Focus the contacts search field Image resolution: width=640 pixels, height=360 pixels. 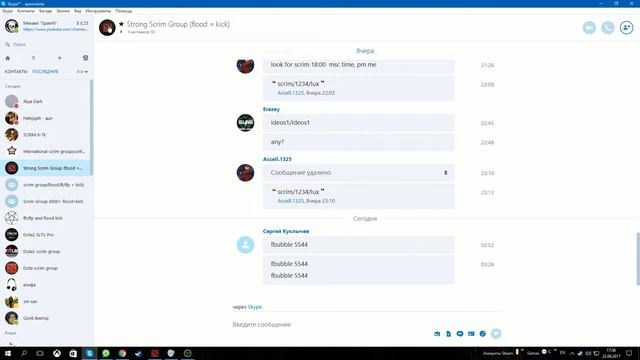[47, 44]
